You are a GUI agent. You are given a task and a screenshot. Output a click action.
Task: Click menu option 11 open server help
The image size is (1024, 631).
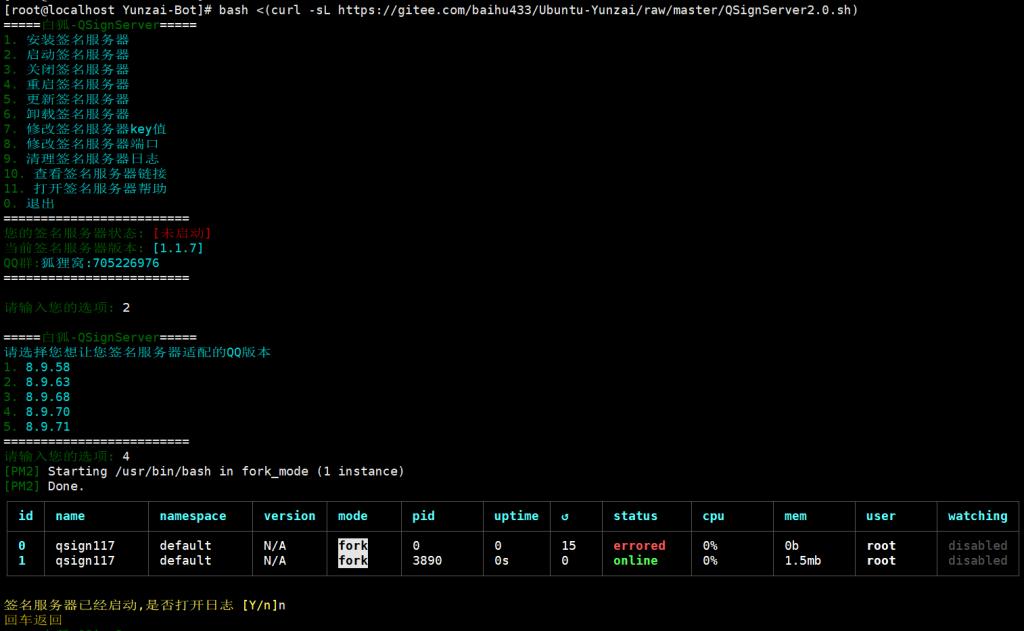click(85, 188)
